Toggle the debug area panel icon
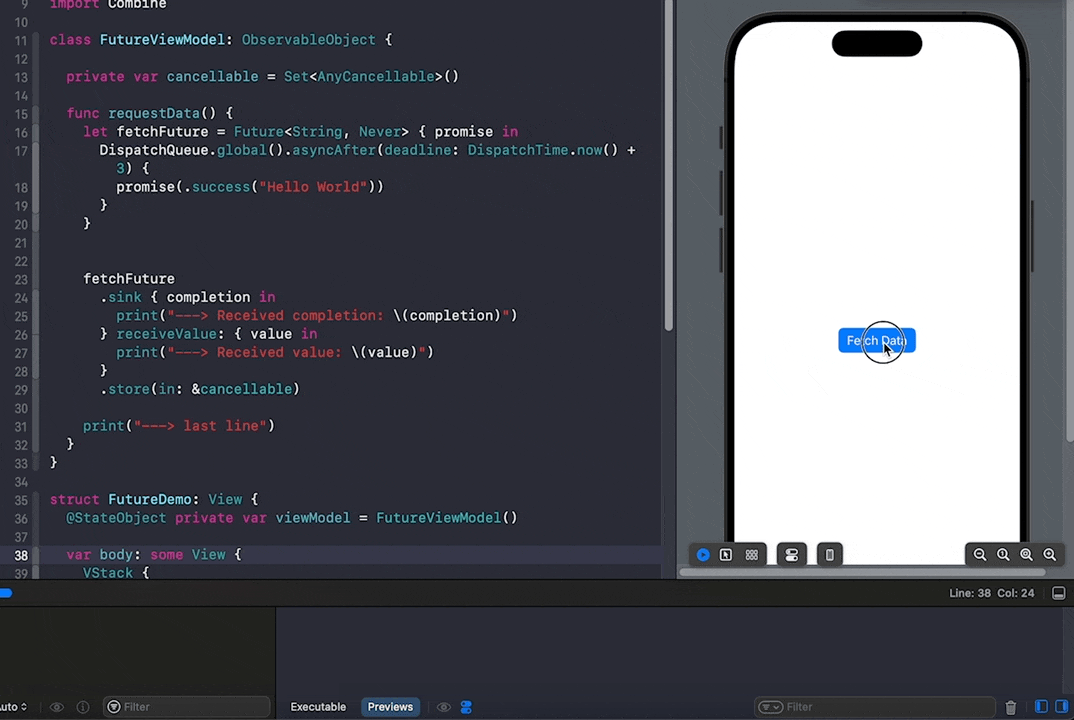 (x=1058, y=593)
